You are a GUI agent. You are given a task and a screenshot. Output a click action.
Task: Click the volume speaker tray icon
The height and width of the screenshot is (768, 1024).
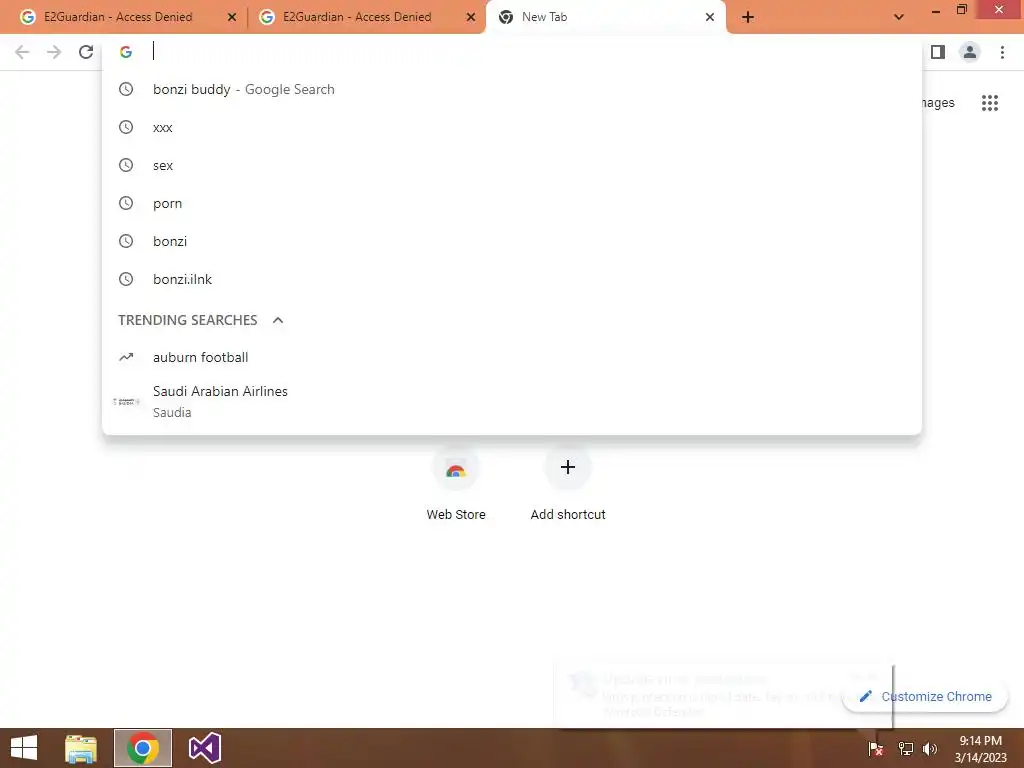pyautogui.click(x=929, y=748)
